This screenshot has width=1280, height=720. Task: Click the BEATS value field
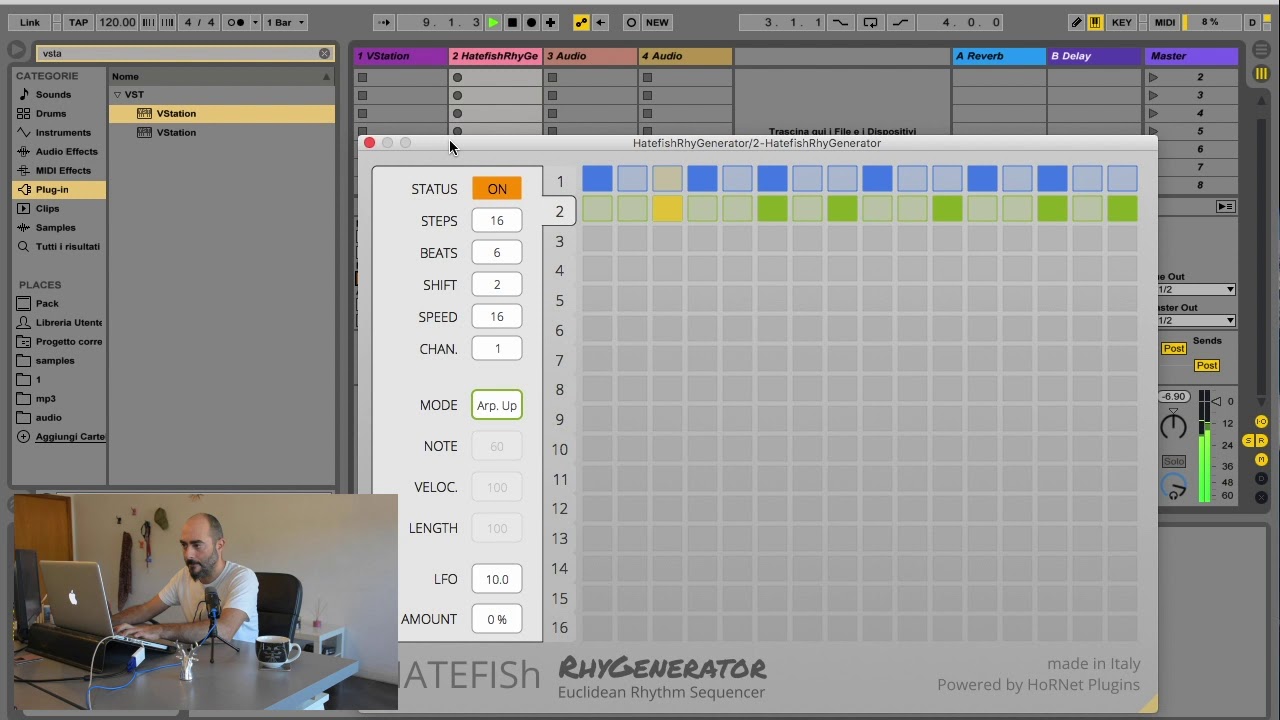497,253
